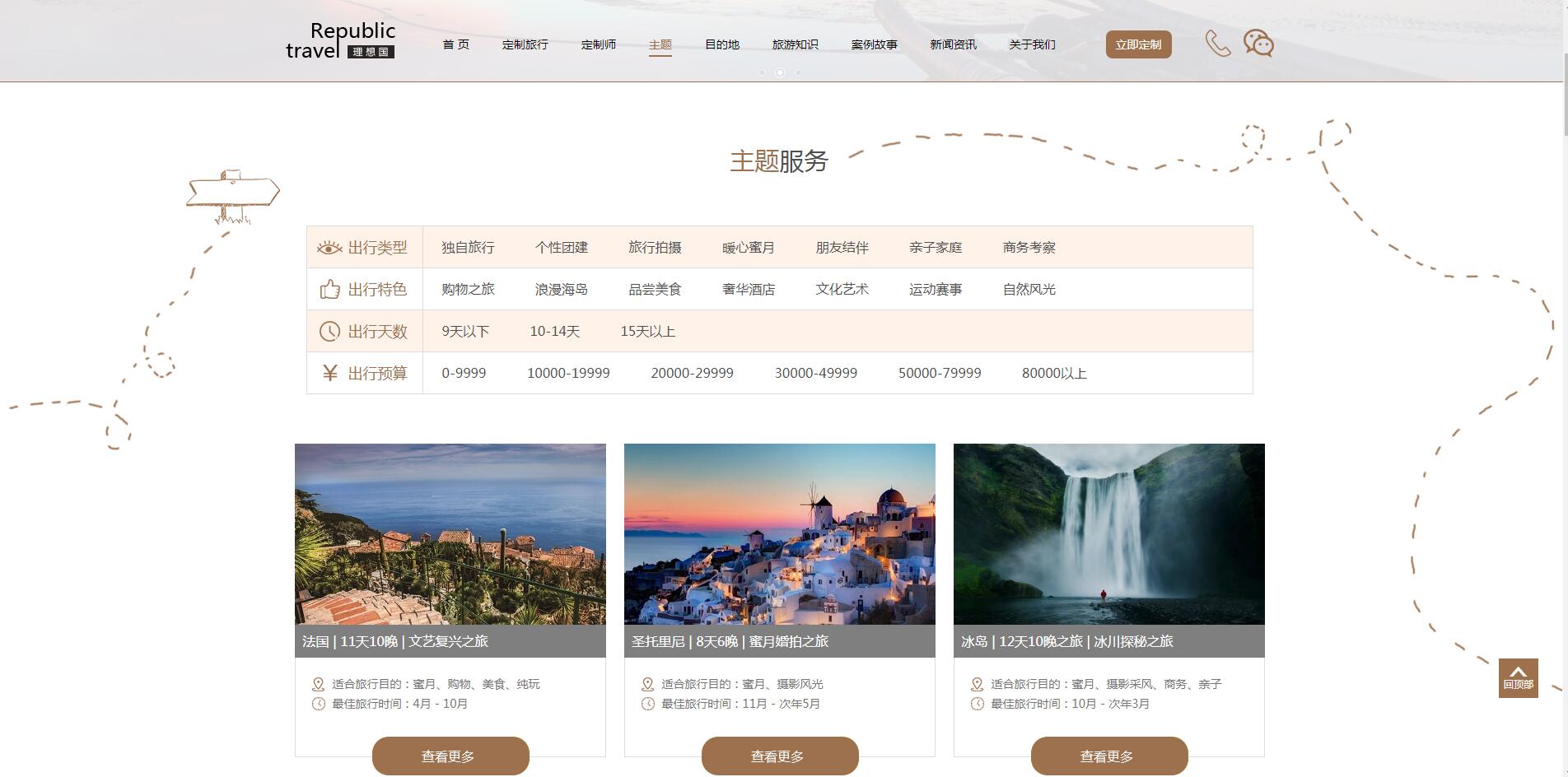
Task: Select the 浪漫海岛 feature filter
Action: pyautogui.click(x=562, y=289)
